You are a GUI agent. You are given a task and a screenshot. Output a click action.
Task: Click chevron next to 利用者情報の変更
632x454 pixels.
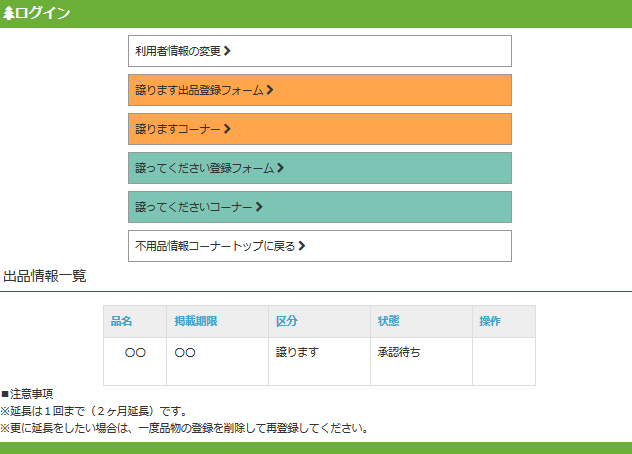click(228, 51)
